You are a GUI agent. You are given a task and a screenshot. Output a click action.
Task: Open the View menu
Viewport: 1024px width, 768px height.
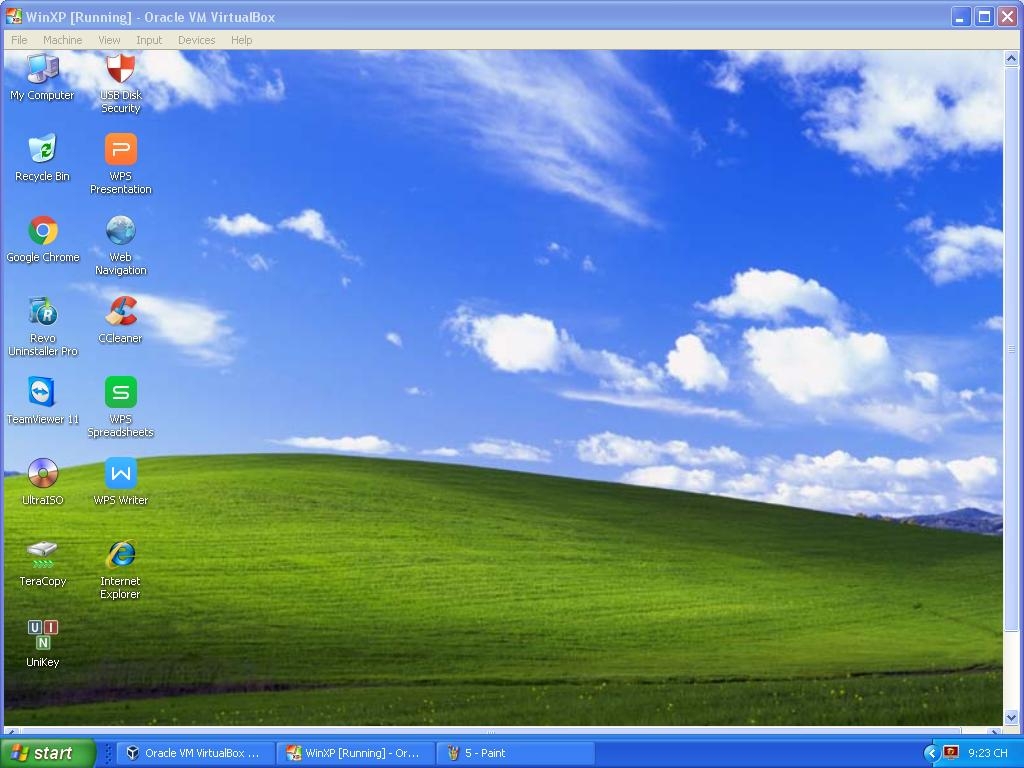109,40
